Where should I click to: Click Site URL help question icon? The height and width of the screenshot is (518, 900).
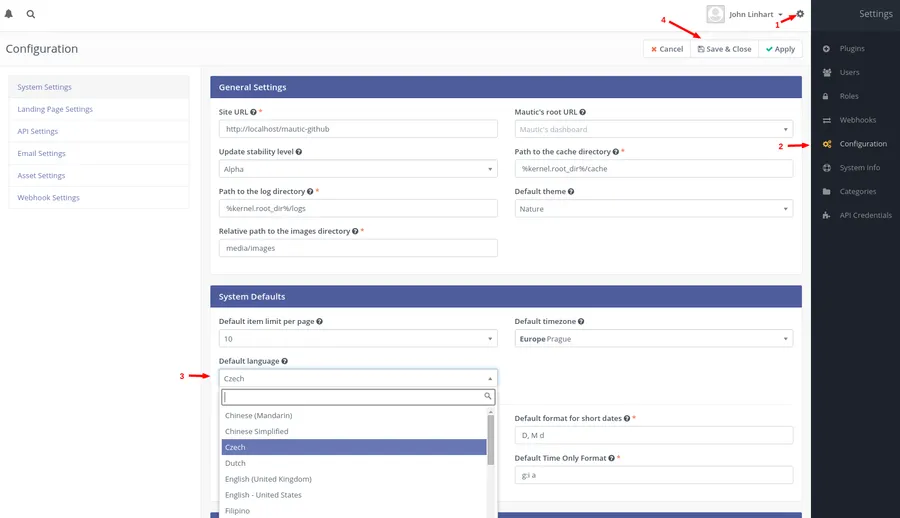tap(253, 112)
